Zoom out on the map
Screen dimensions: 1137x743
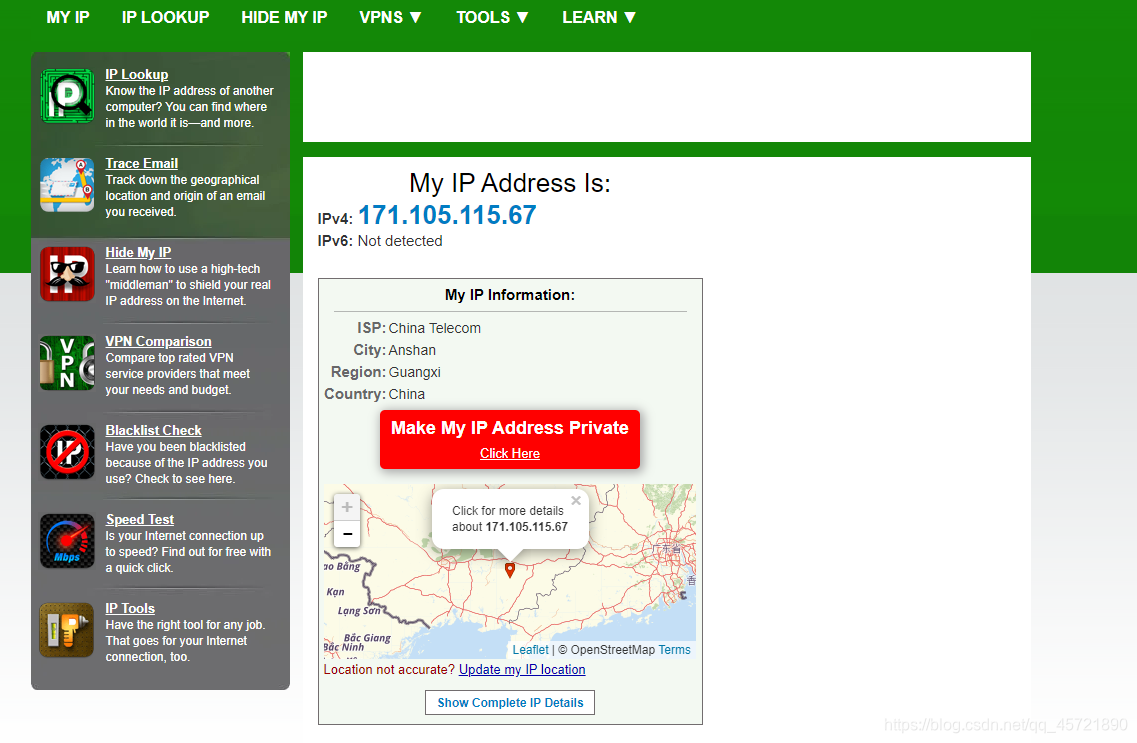(347, 534)
